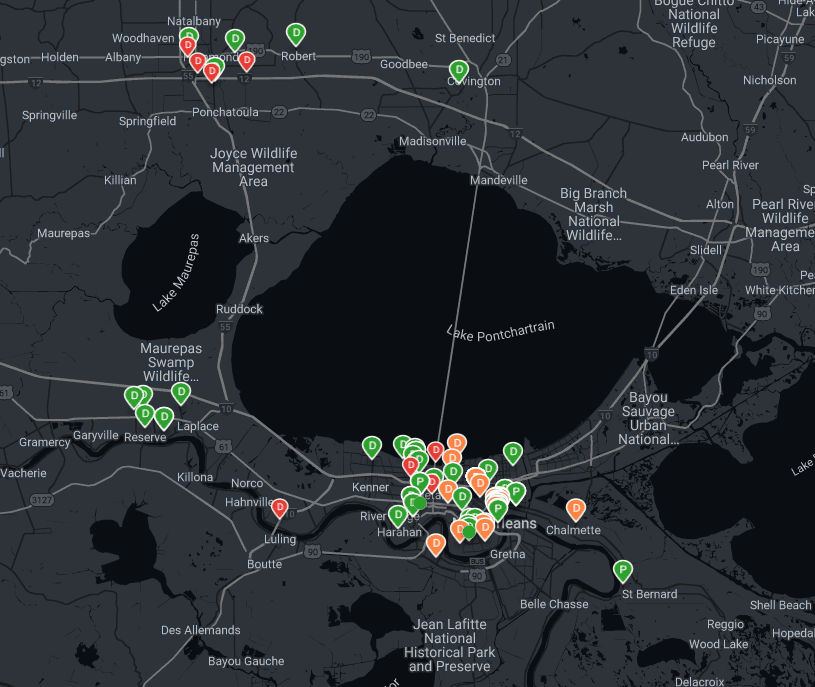The height and width of the screenshot is (687, 815).
Task: Click the green P marker near St Bernard
Action: point(623,571)
